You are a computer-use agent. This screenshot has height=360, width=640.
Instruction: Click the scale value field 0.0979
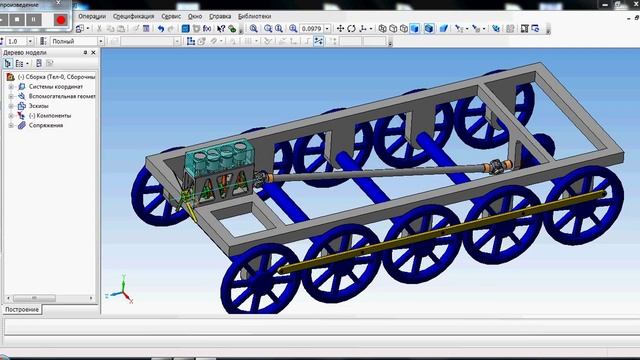312,29
